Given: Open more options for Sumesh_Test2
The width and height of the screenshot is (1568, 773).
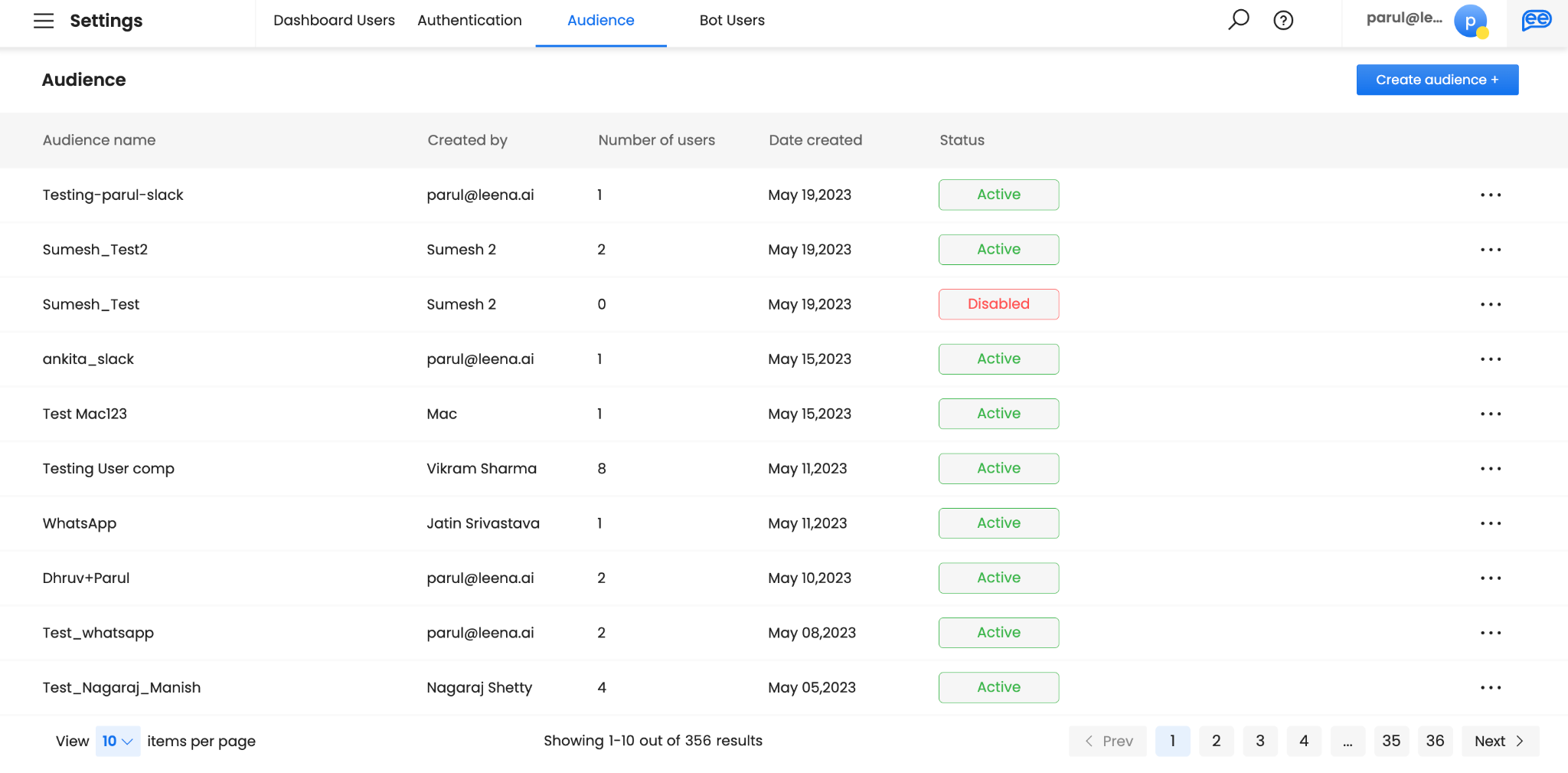Looking at the screenshot, I should 1491,250.
